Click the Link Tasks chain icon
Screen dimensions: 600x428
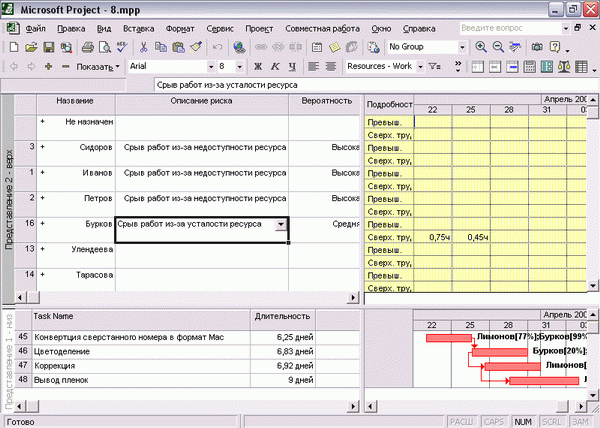(x=261, y=47)
